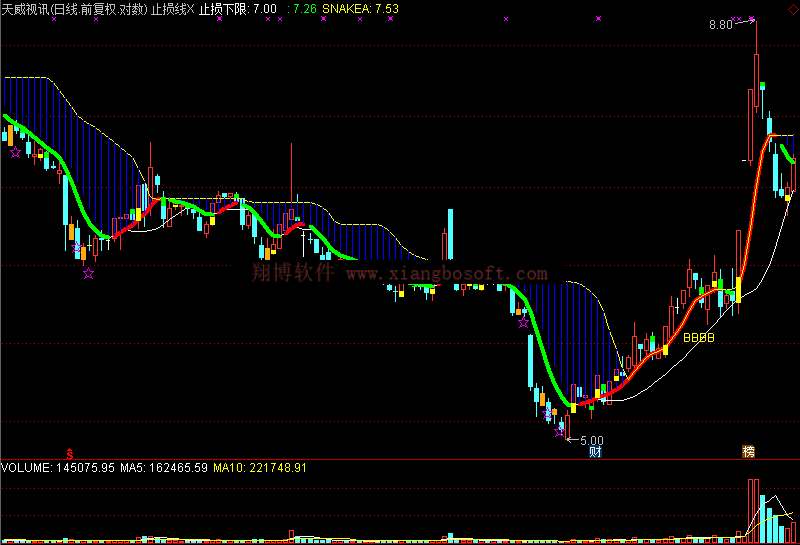Open the 榜 ranking marker
This screenshot has height=545, width=800.
(x=748, y=451)
